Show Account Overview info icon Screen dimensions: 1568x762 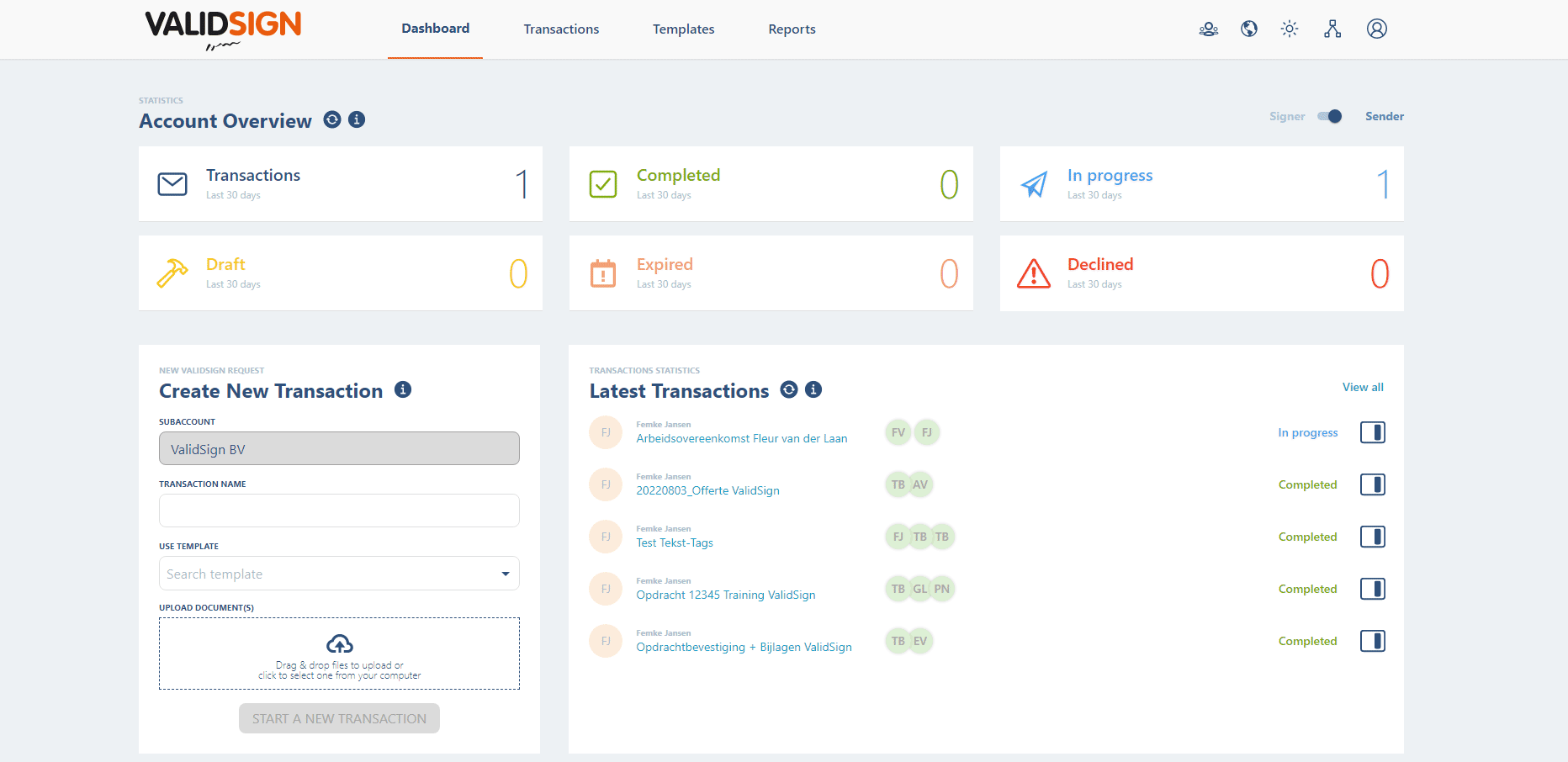pos(357,119)
